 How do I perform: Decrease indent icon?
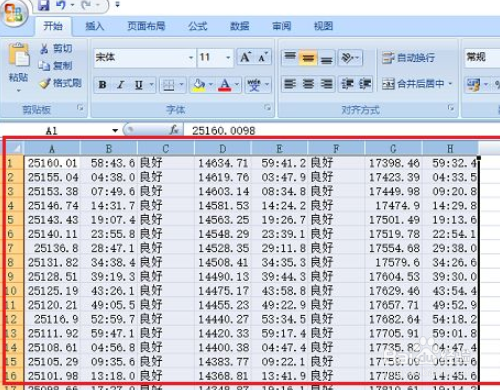point(347,84)
